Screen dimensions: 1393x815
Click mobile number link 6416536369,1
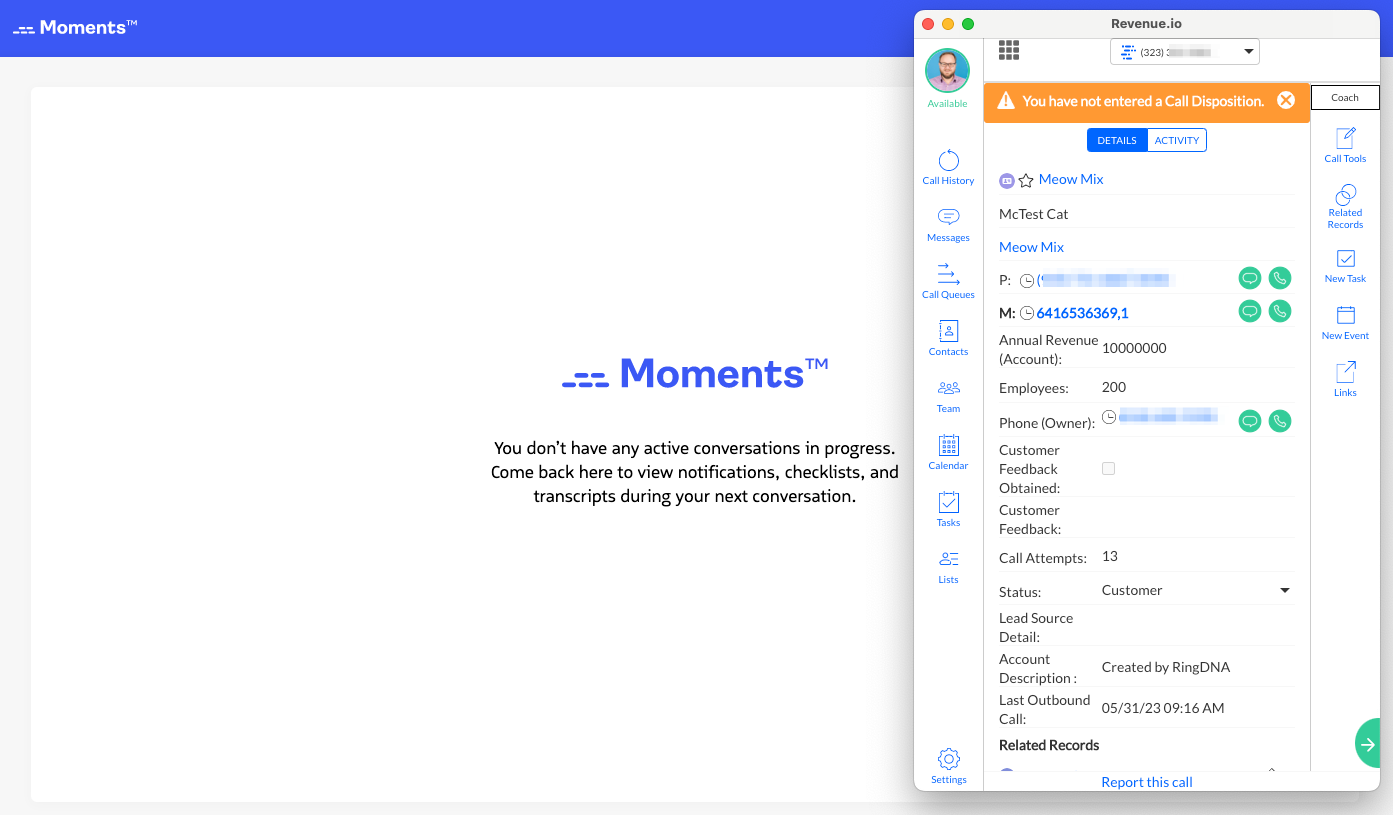(x=1082, y=313)
